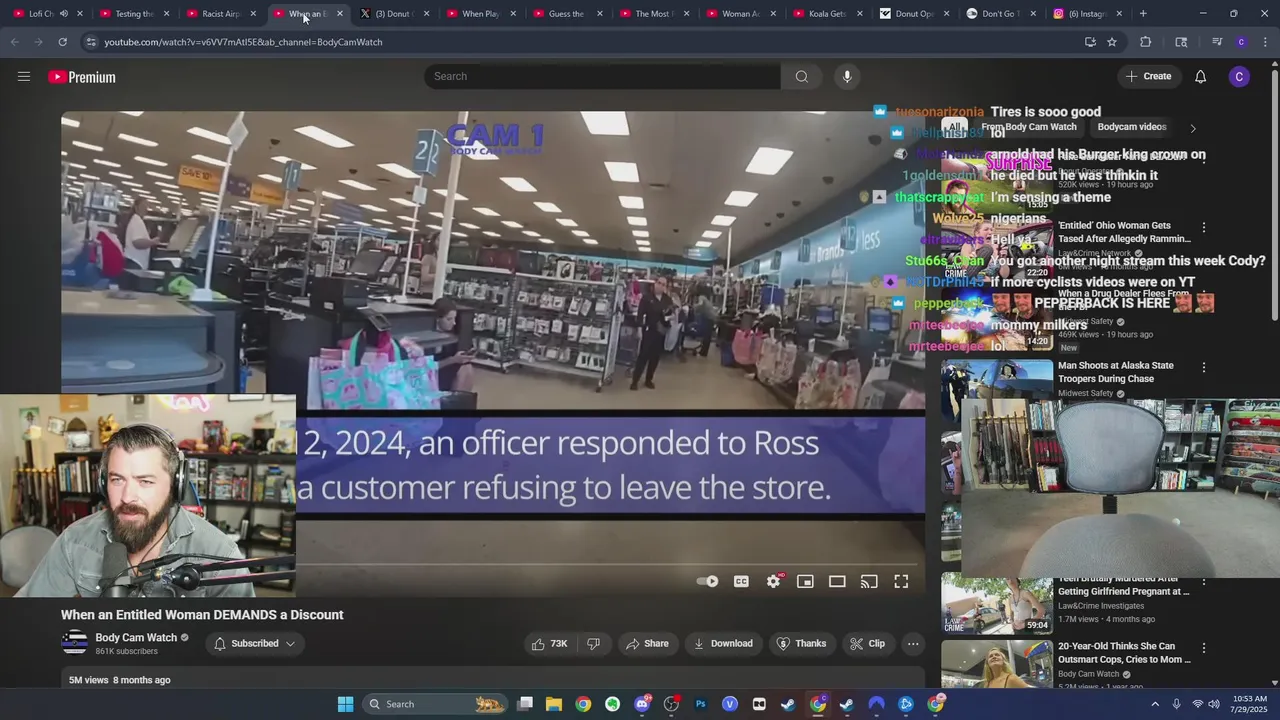Click the Clip button
Image resolution: width=1280 pixels, height=720 pixels.
point(867,644)
